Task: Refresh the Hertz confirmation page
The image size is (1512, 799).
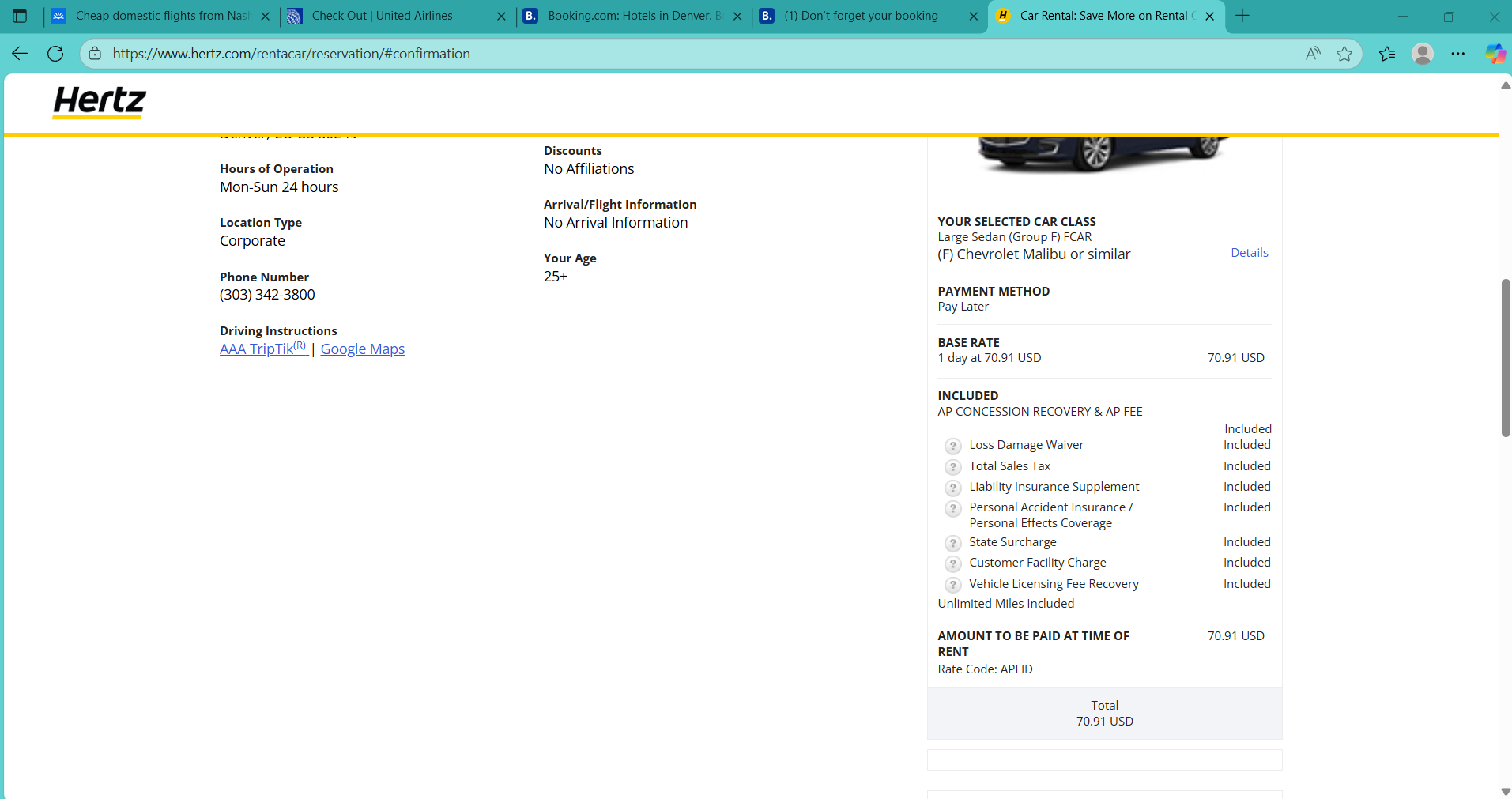Action: tap(55, 54)
